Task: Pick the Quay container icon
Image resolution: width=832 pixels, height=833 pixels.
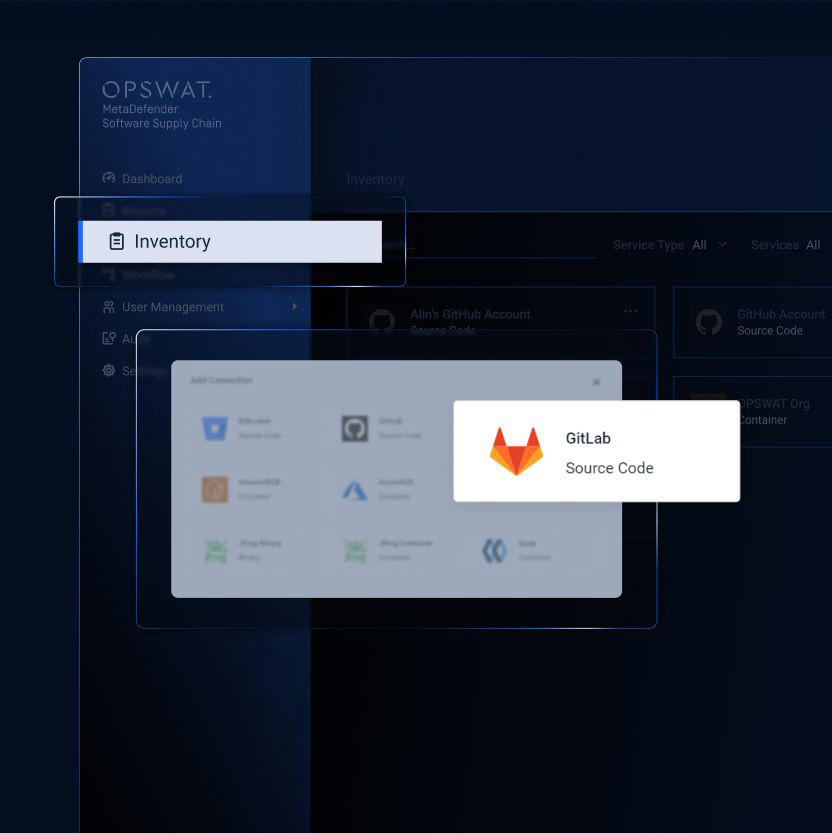Action: [x=495, y=550]
